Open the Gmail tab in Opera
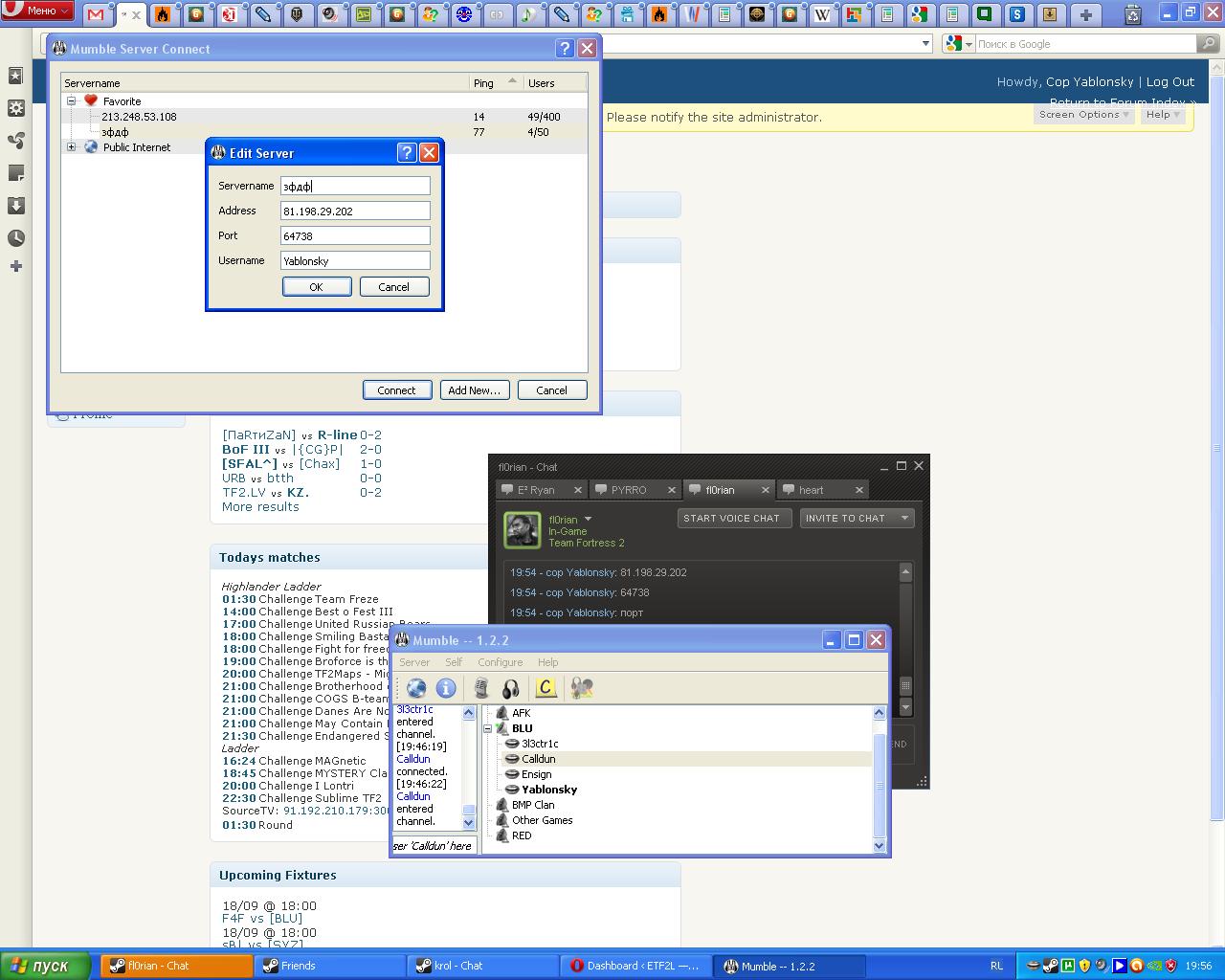The height and width of the screenshot is (980, 1225). tap(96, 14)
